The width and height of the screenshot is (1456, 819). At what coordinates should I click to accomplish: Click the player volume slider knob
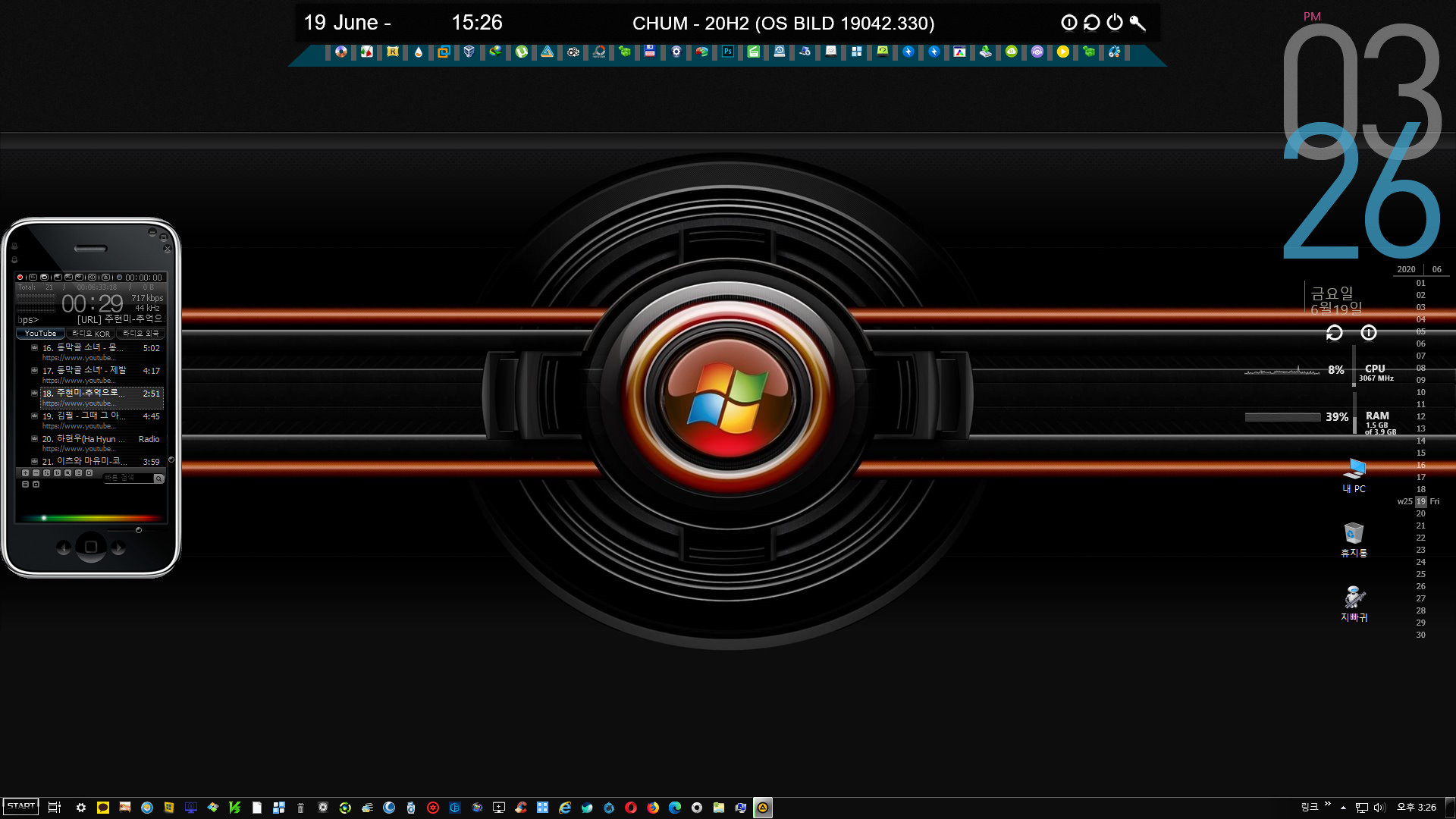(x=139, y=530)
